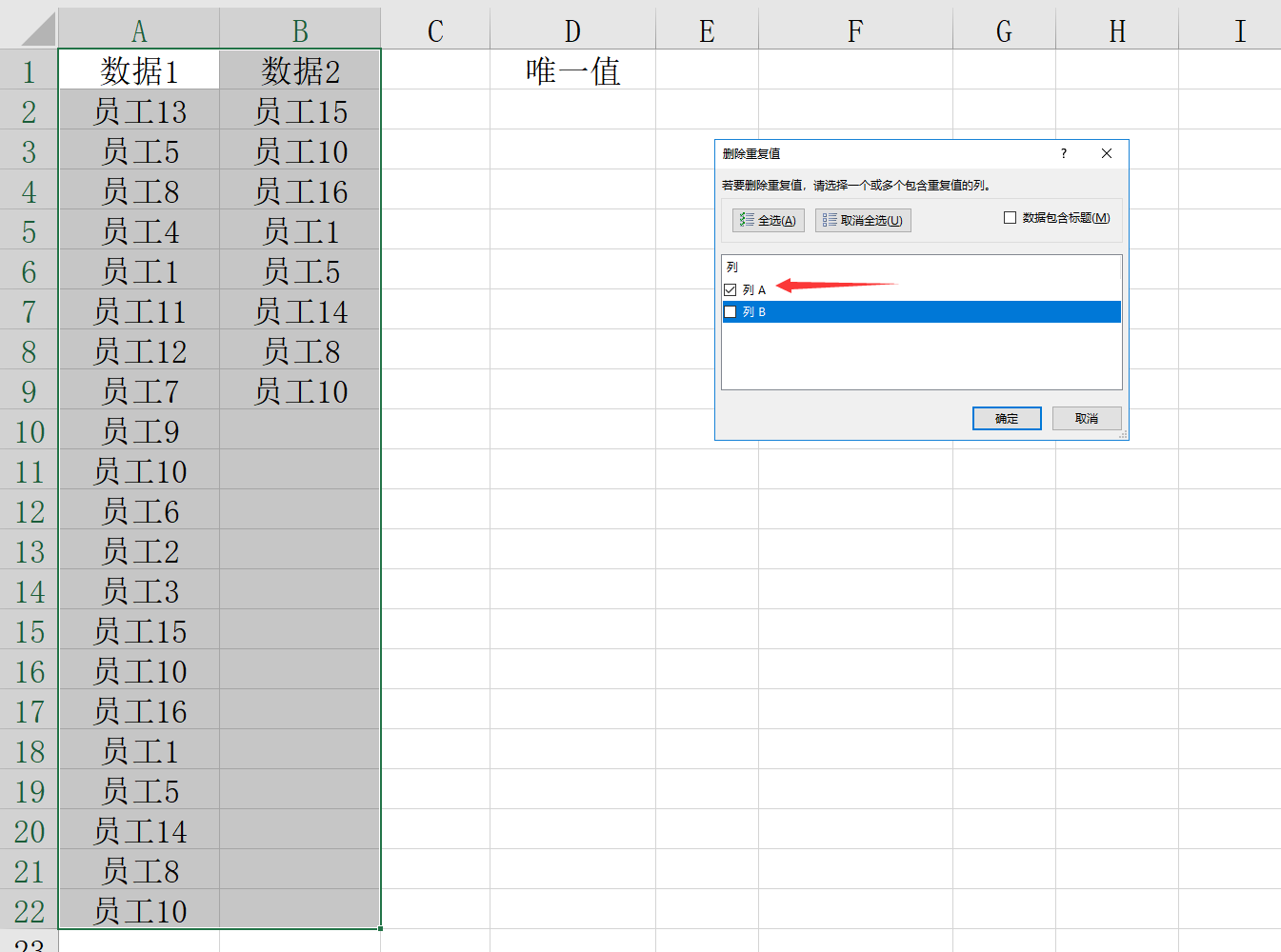1281x952 pixels.
Task: Click cell A10 with 员工9
Action: point(139,430)
